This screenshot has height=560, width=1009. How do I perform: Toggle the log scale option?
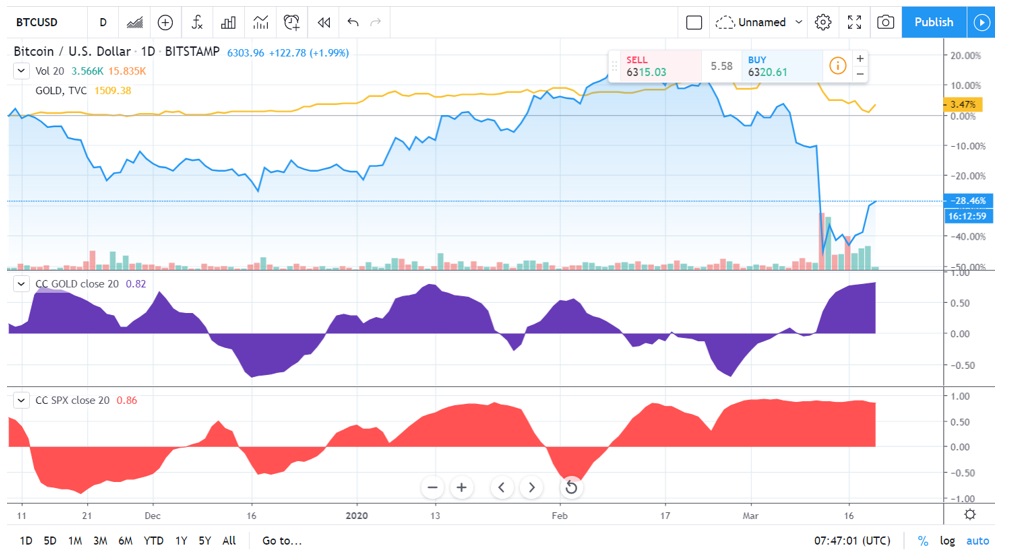pos(947,541)
